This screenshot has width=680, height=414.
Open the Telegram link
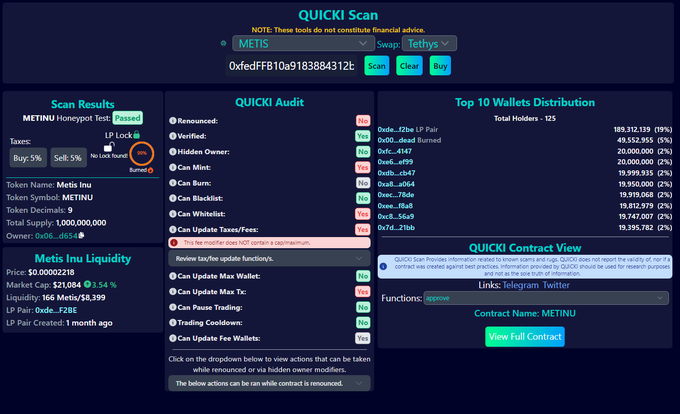(x=520, y=285)
